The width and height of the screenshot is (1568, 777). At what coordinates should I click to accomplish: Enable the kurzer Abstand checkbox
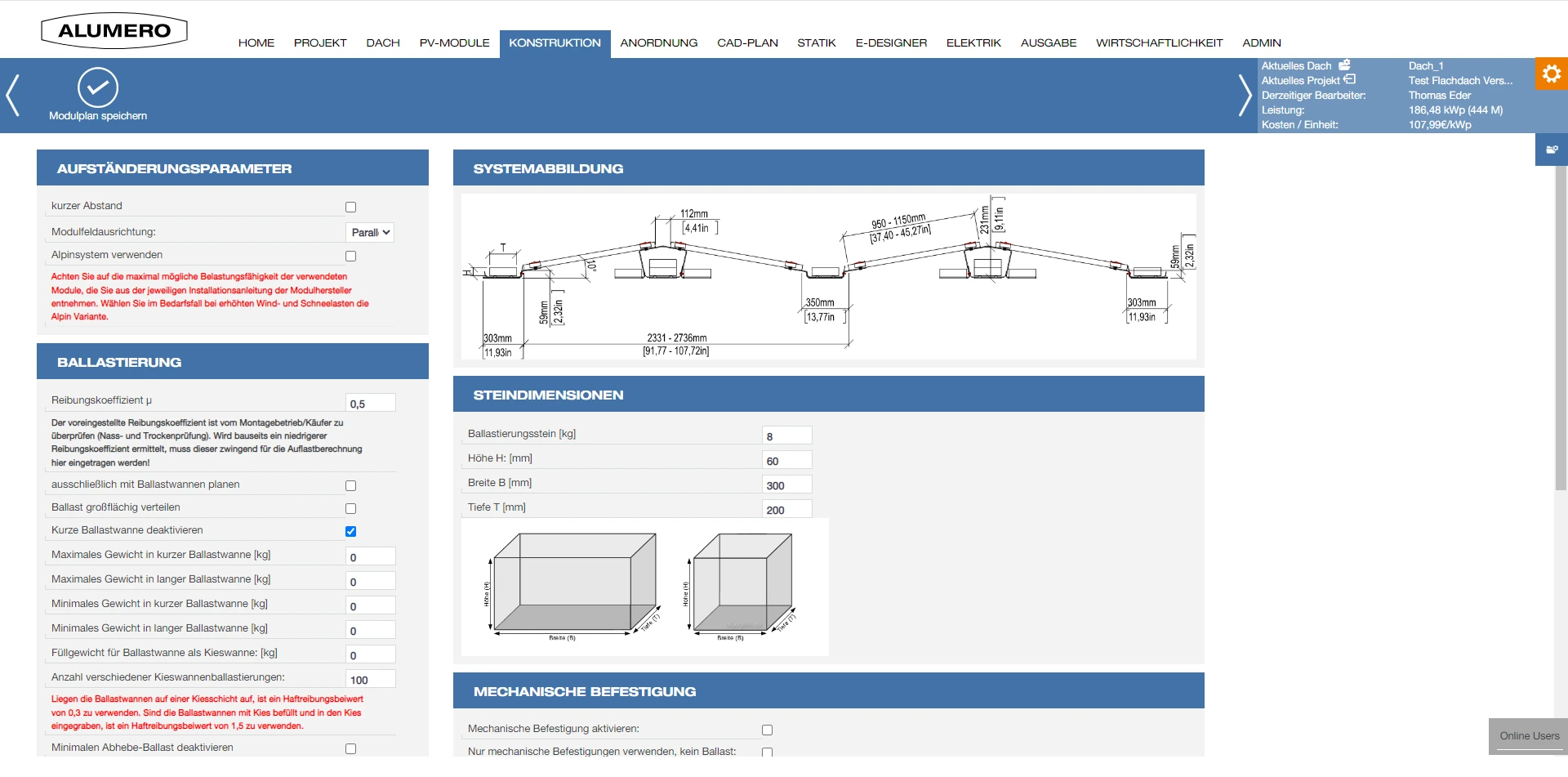[351, 208]
